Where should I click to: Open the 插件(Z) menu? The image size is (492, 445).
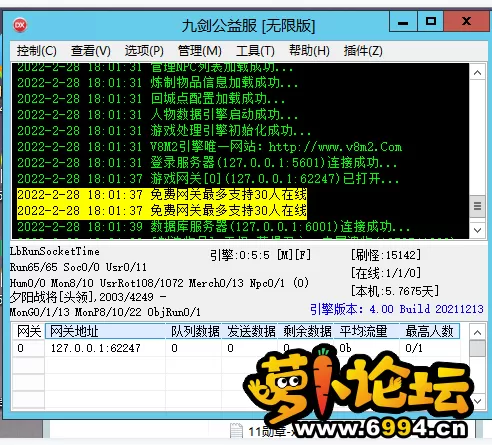pos(363,51)
